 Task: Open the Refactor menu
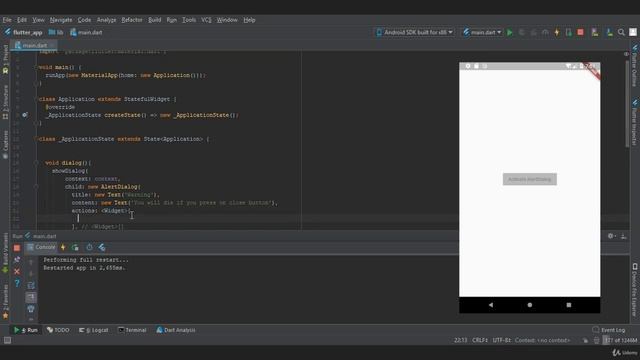(x=132, y=20)
